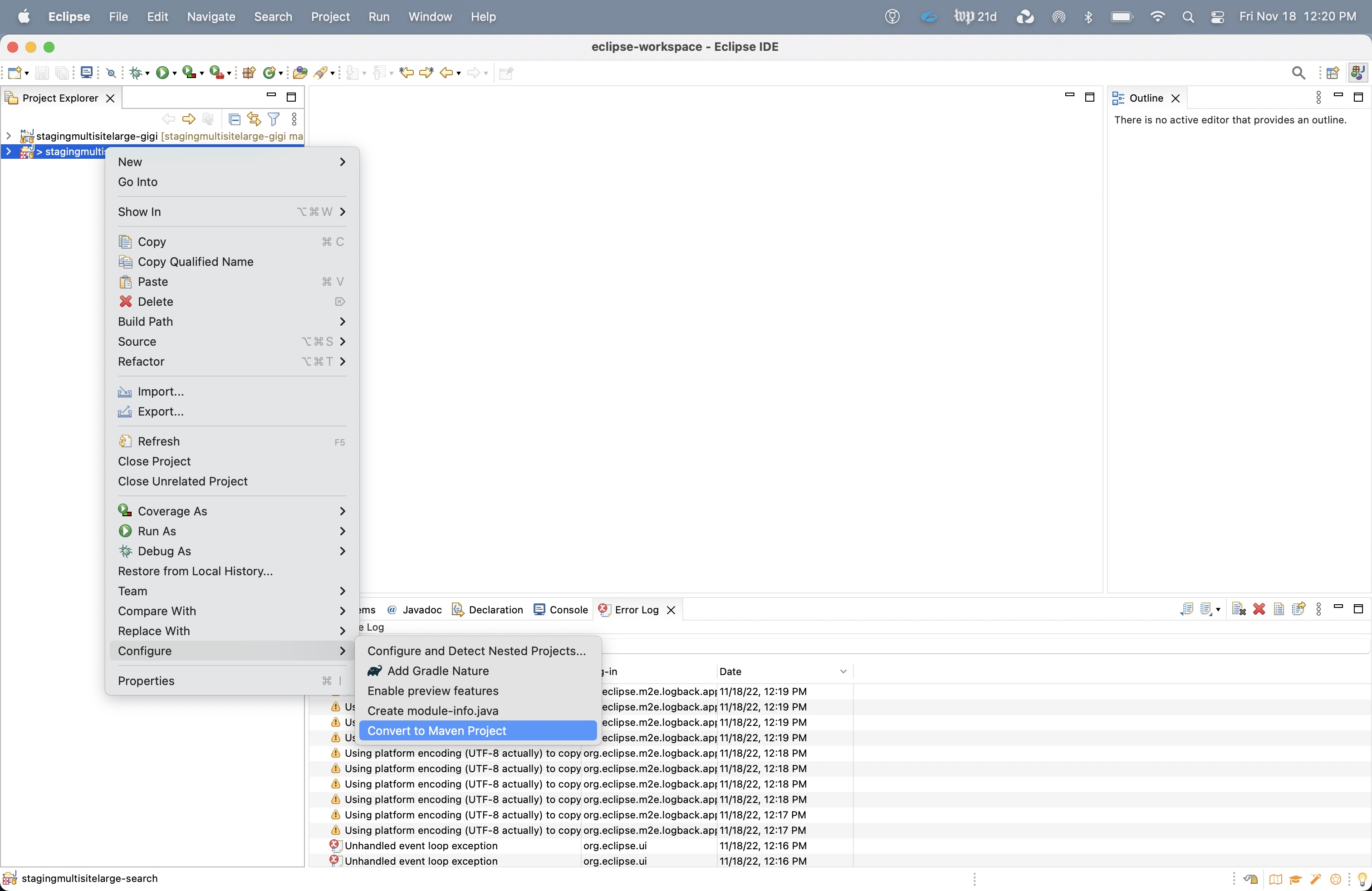Click red Delete Log icon
1372x891 pixels.
1259,609
